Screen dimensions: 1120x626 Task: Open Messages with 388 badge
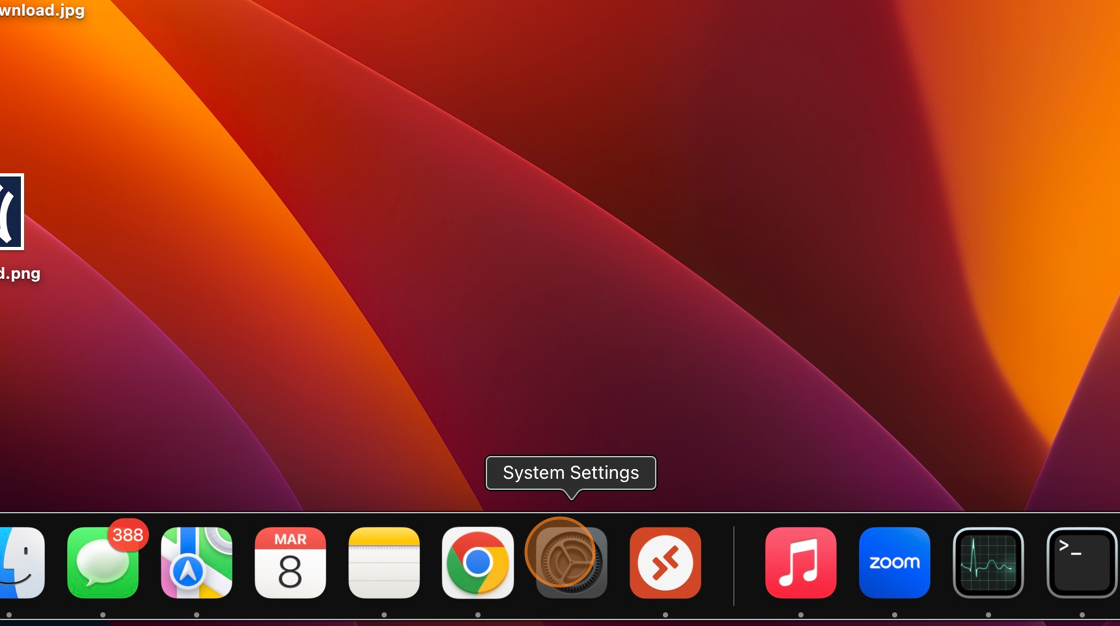(x=103, y=563)
